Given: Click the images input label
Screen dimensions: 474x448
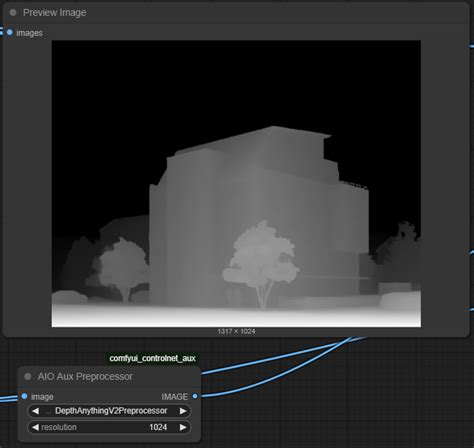Looking at the screenshot, I should [x=29, y=33].
